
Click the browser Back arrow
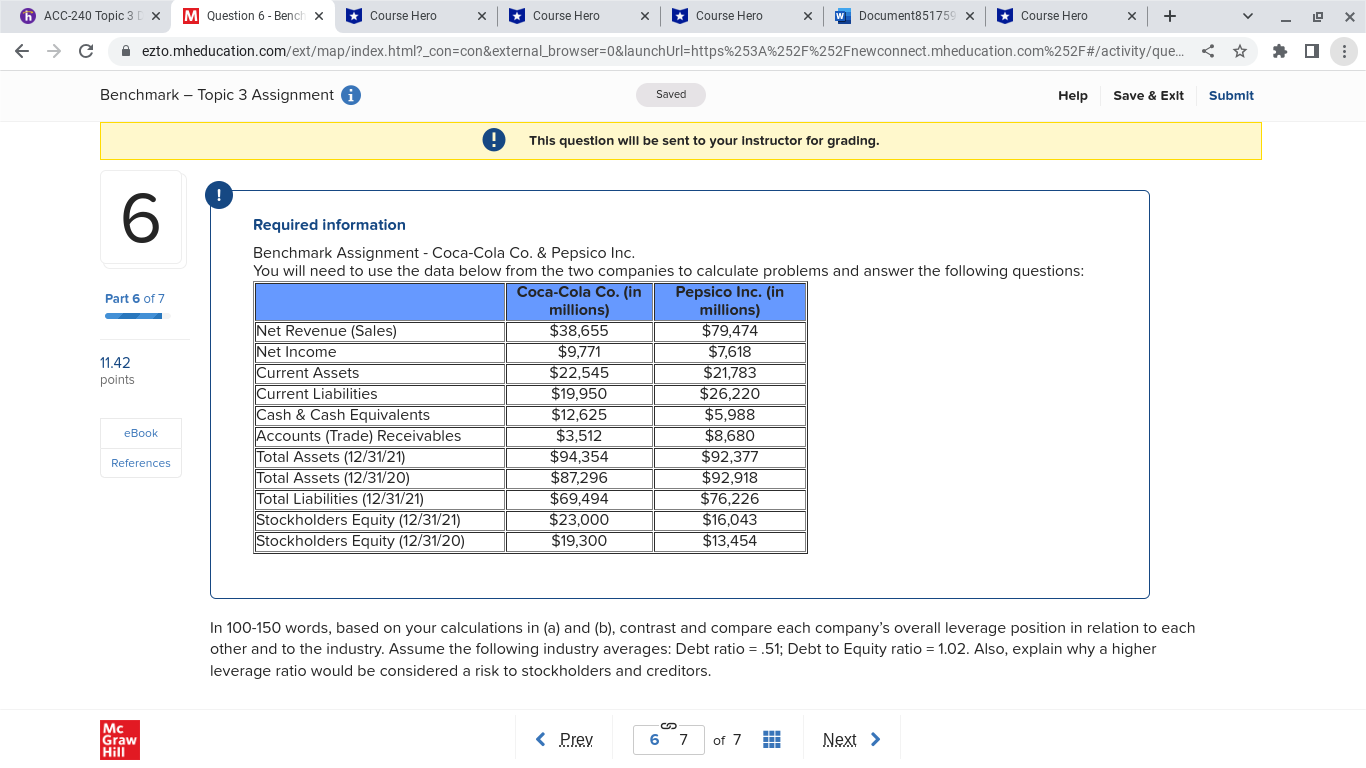(x=24, y=51)
